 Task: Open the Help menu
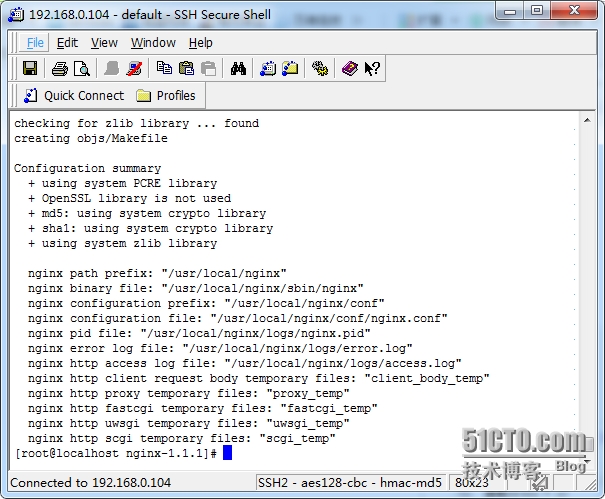pyautogui.click(x=201, y=42)
